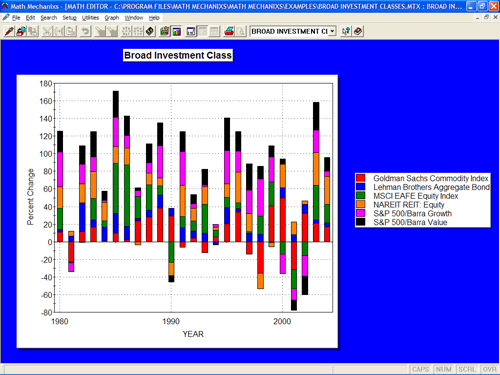Click the red printer toolbar icon
Viewport: 500px width, 375px height.
point(229,31)
